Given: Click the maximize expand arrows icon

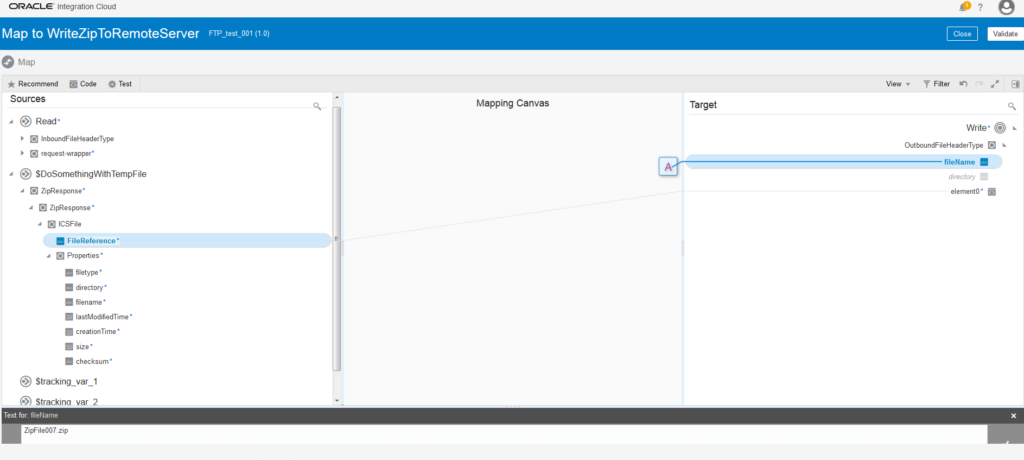Looking at the screenshot, I should tap(995, 84).
